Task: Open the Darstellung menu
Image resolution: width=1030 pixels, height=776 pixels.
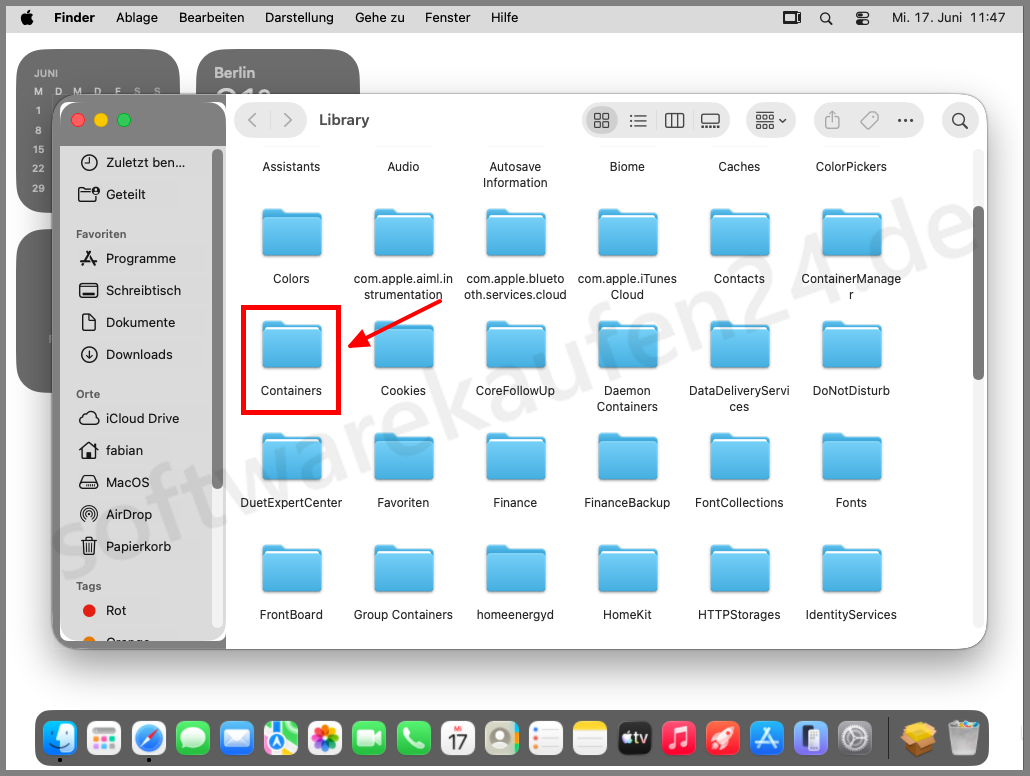Action: (x=300, y=17)
